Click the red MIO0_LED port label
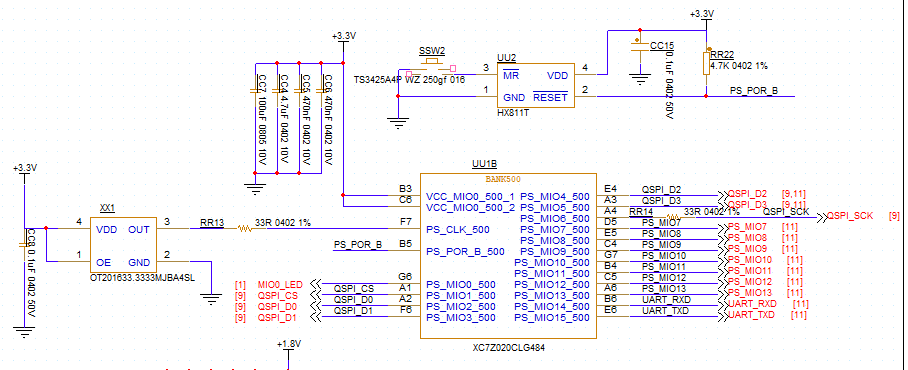The width and height of the screenshot is (908, 370). (x=280, y=285)
